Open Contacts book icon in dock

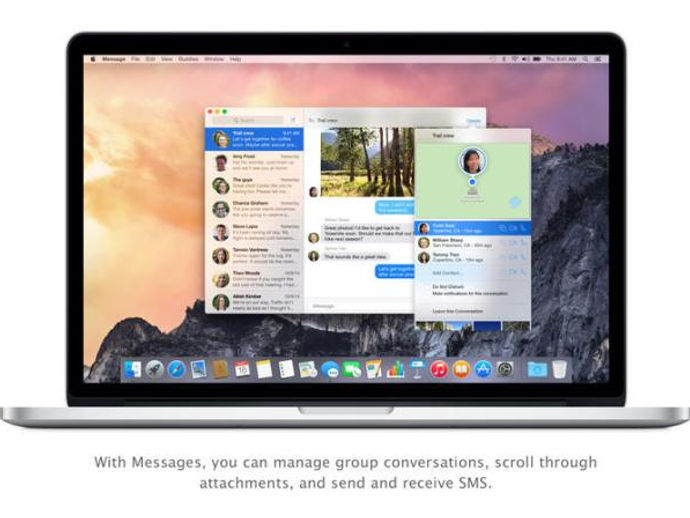coord(220,369)
